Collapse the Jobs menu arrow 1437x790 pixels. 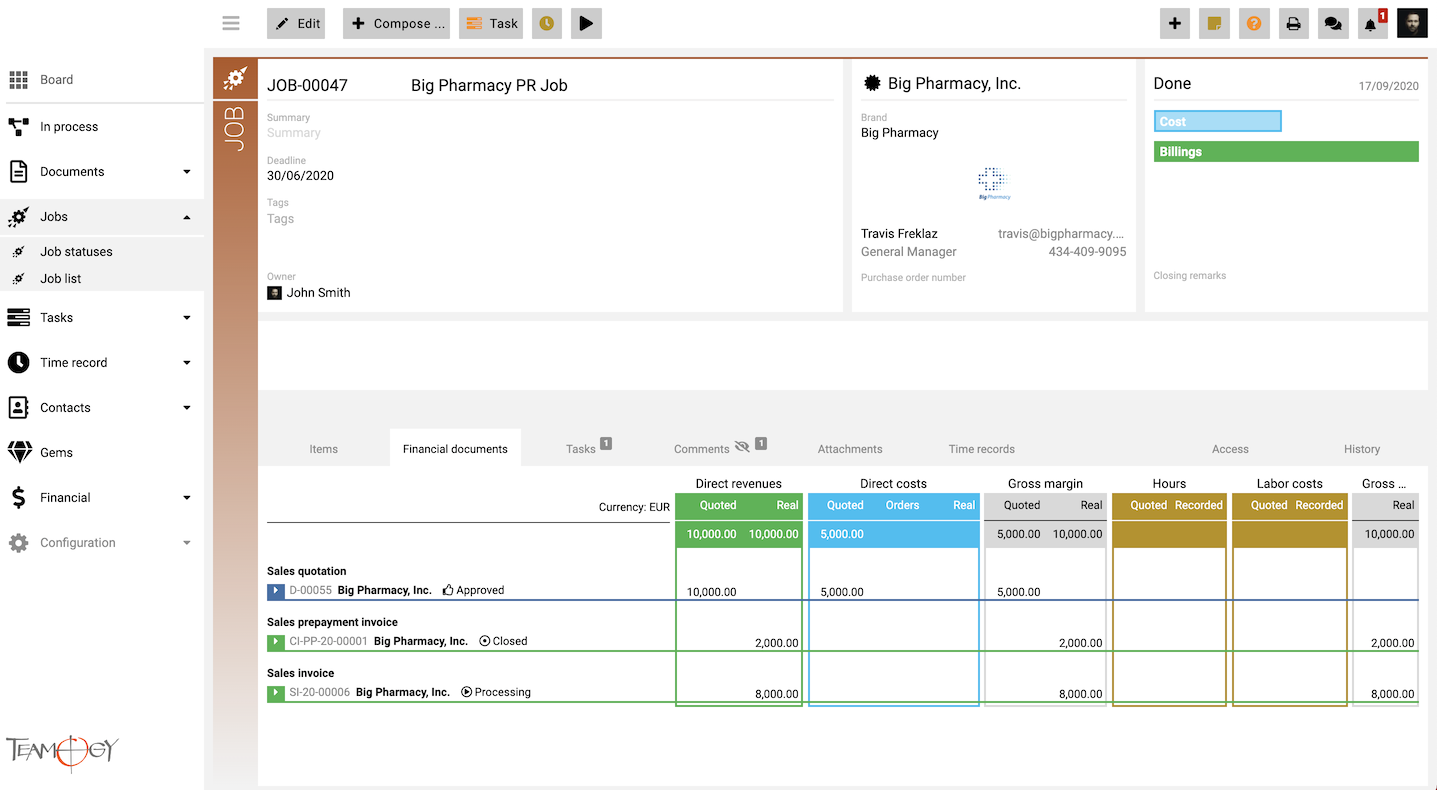187,217
